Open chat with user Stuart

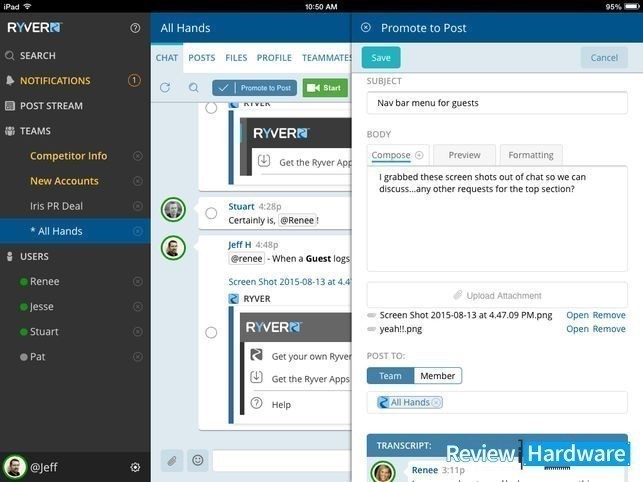tap(44, 331)
